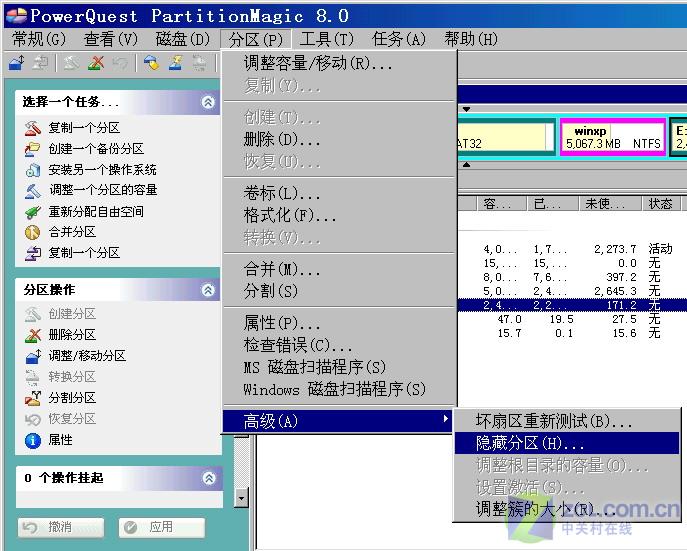Viewport: 687px width, 551px height.
Task: Click icon beside 重新分配自由空间
Action: pos(32,212)
